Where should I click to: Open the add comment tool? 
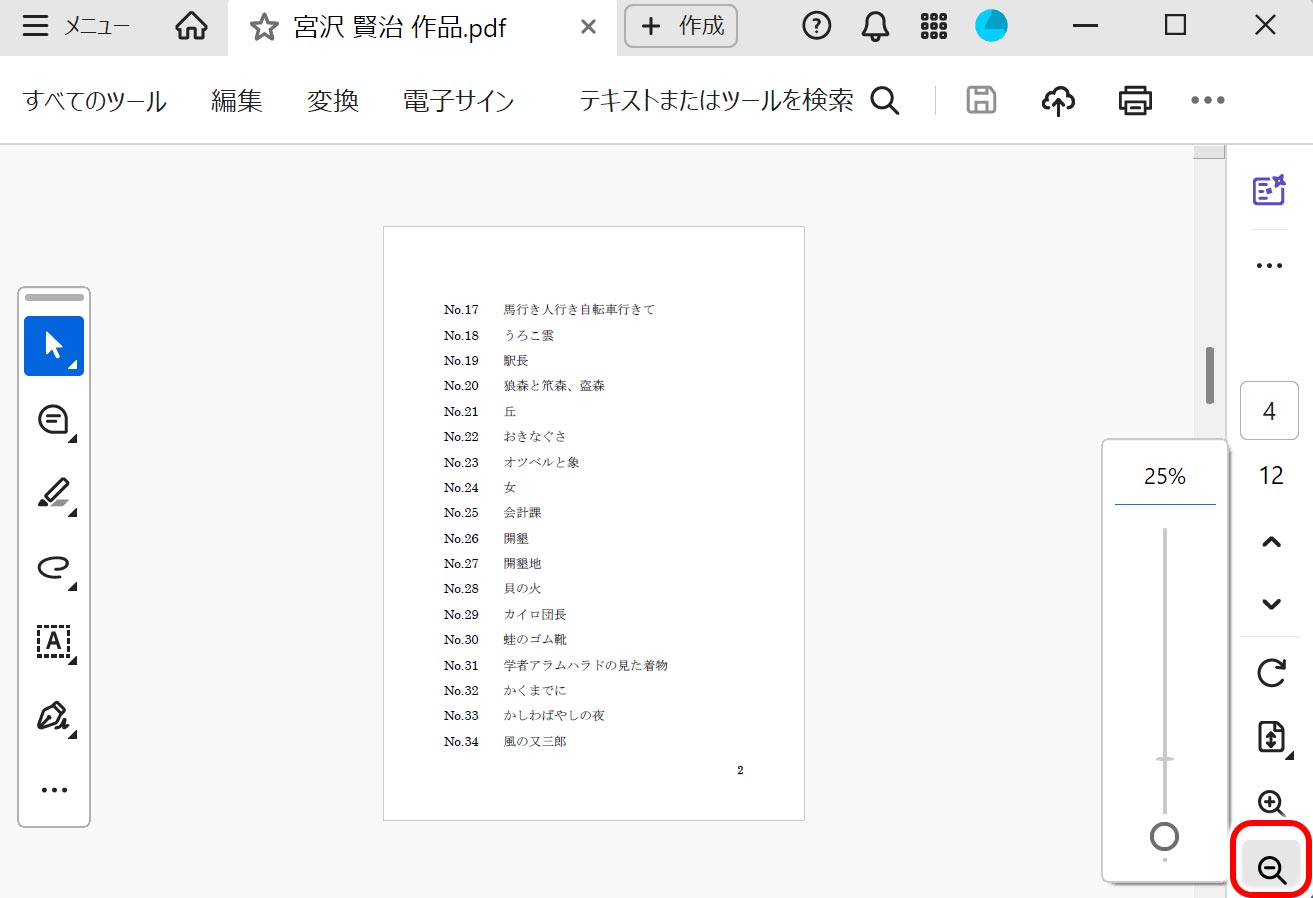(x=53, y=419)
